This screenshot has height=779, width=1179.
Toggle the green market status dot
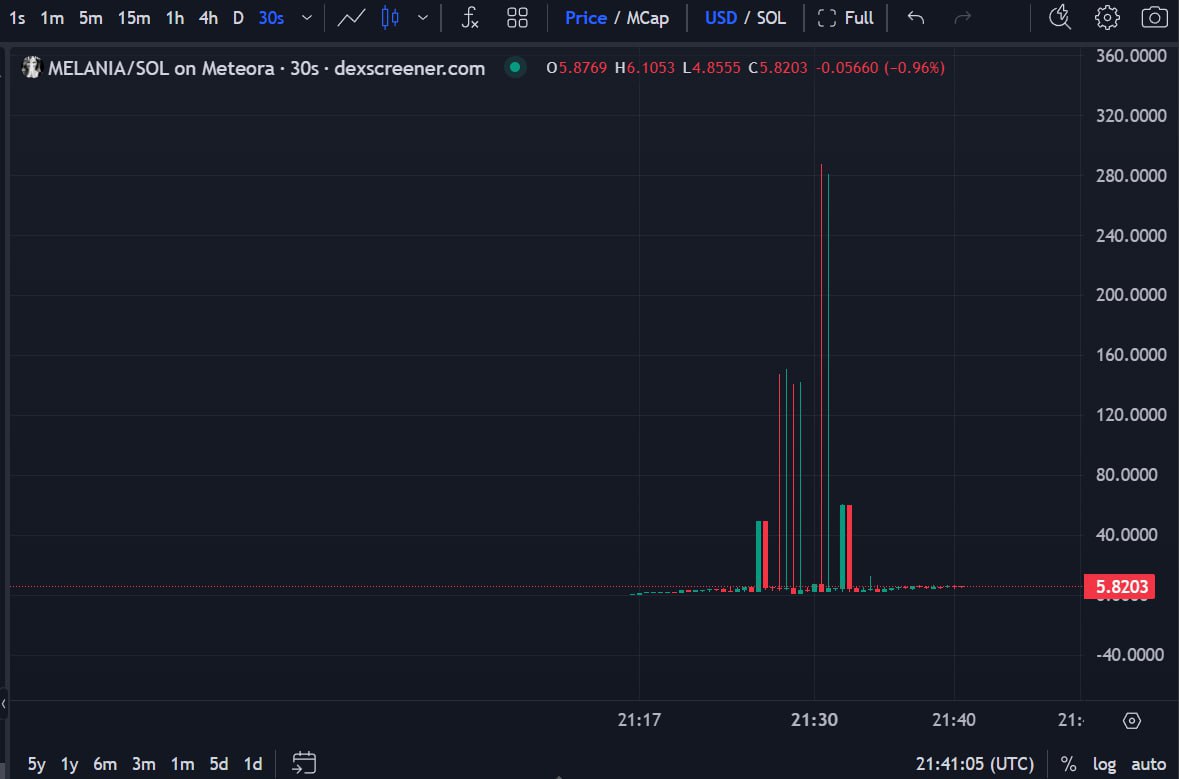point(515,68)
